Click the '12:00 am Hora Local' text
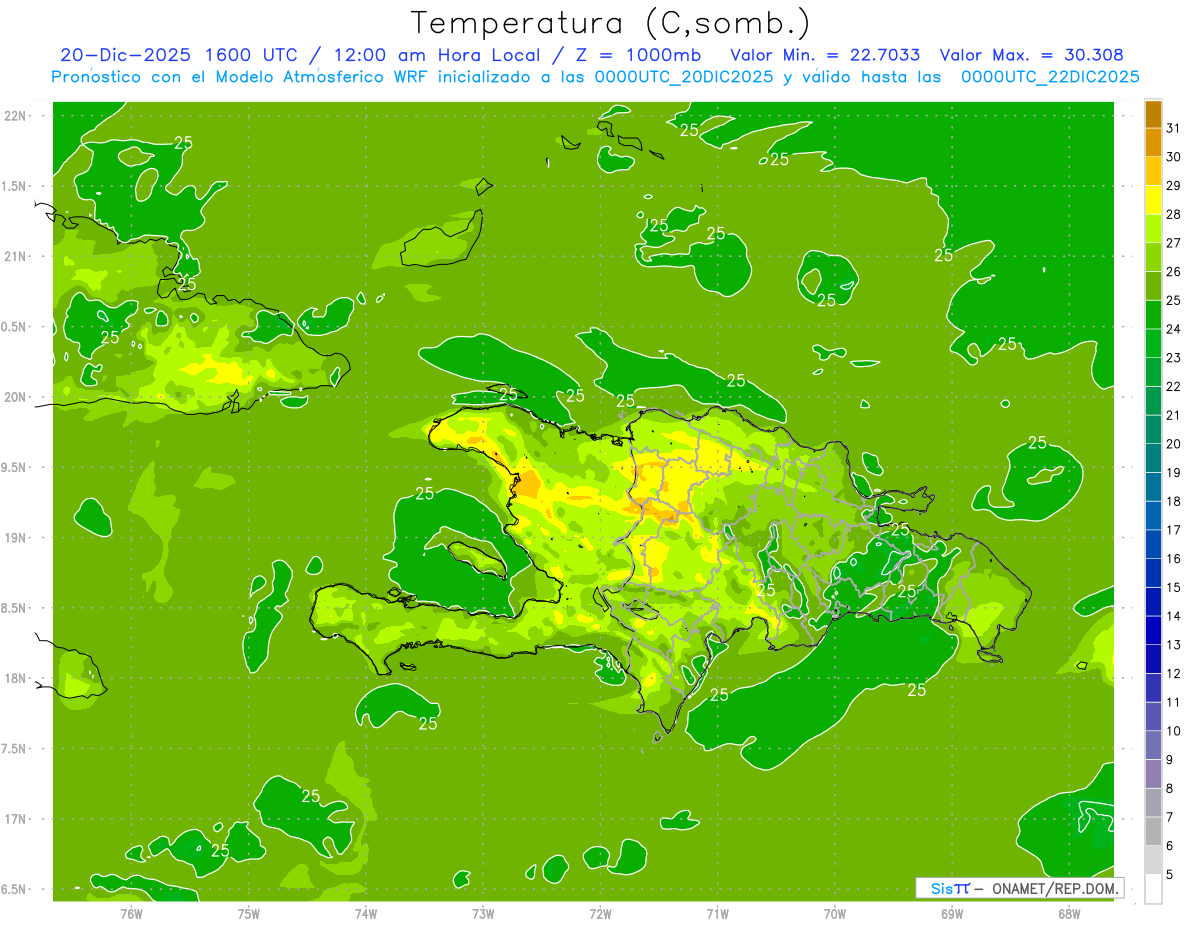Image resolution: width=1200 pixels, height=927 pixels. [435, 55]
